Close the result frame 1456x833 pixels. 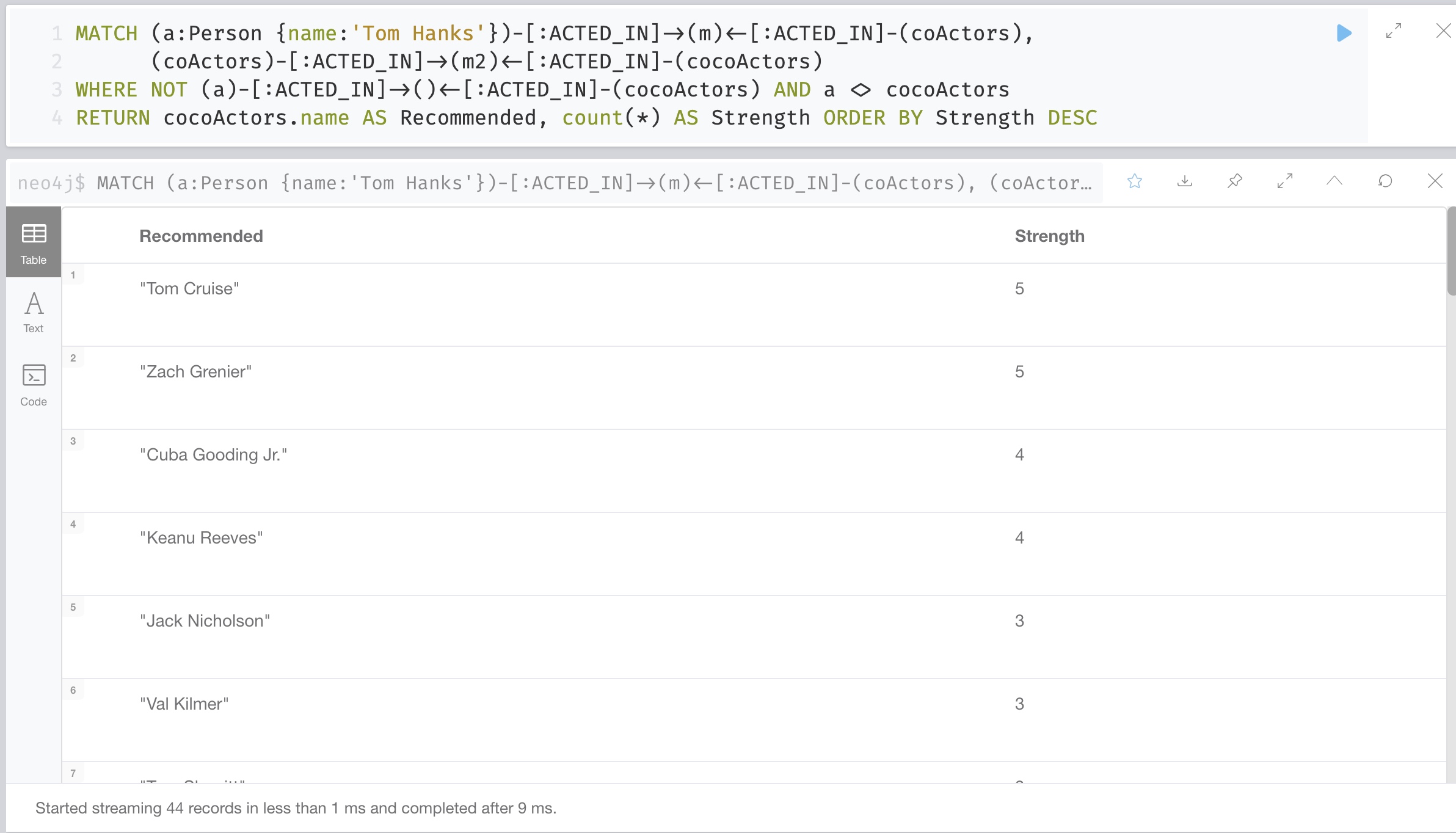click(1435, 181)
